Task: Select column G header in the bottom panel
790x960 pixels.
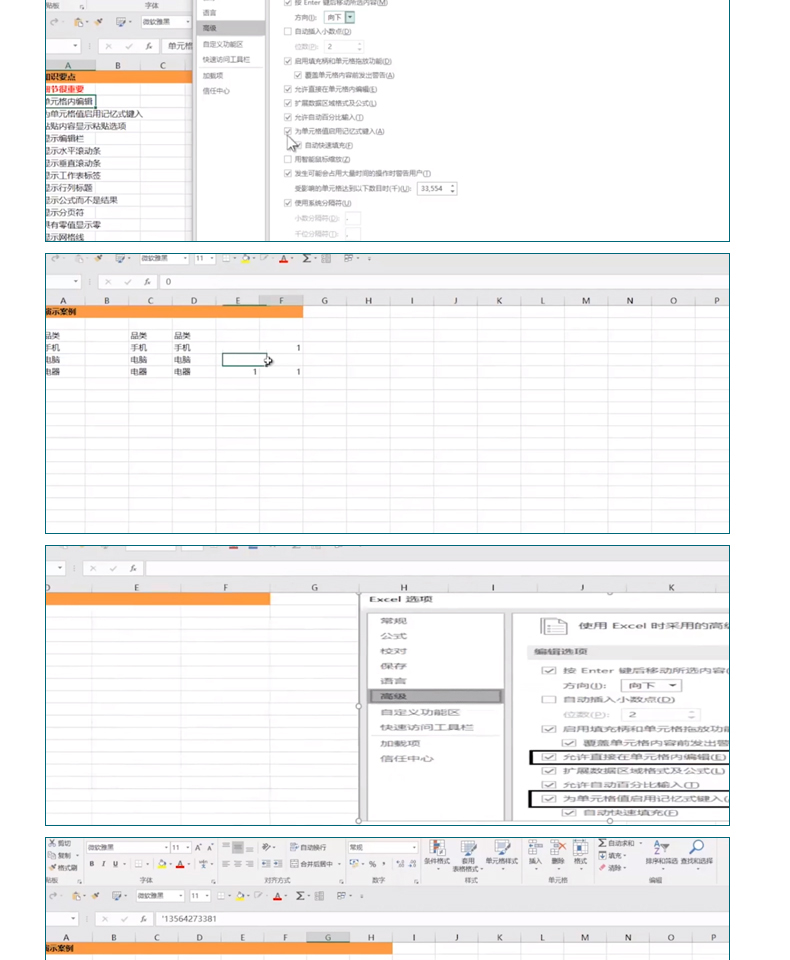Action: click(x=328, y=937)
